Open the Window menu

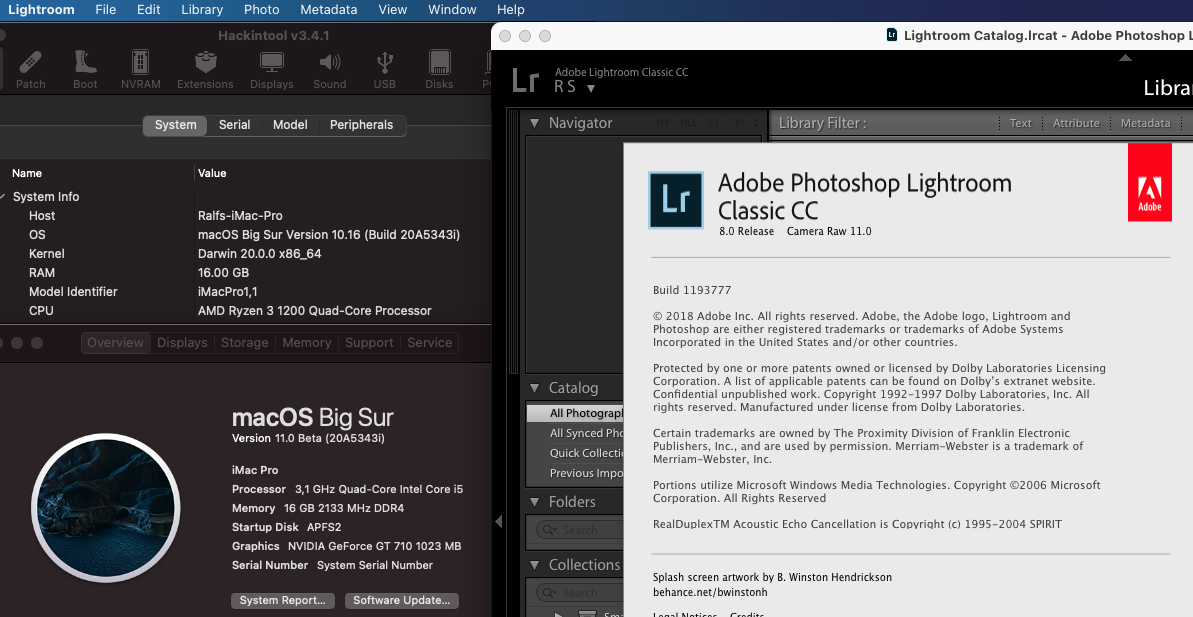(452, 10)
